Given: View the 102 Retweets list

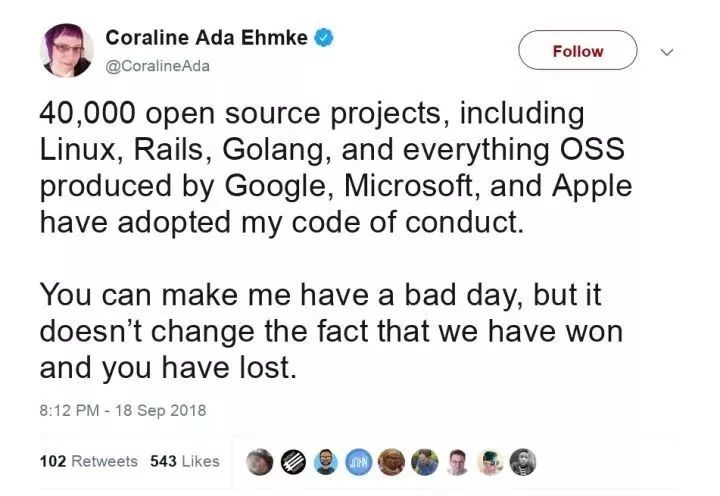Looking at the screenshot, I should click(x=88, y=461).
